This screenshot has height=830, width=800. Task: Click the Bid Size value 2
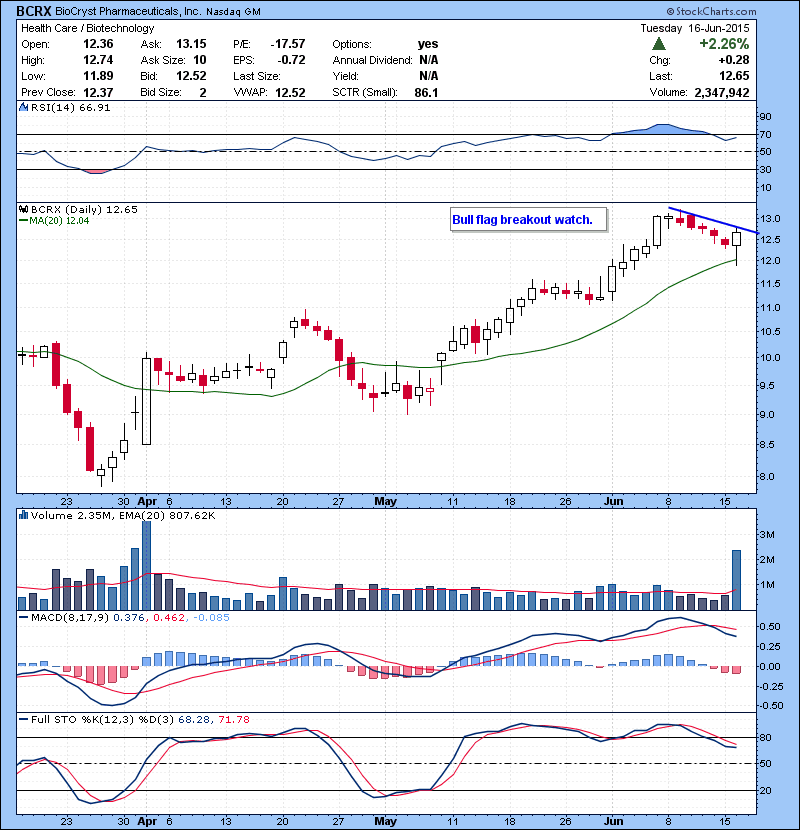click(203, 92)
